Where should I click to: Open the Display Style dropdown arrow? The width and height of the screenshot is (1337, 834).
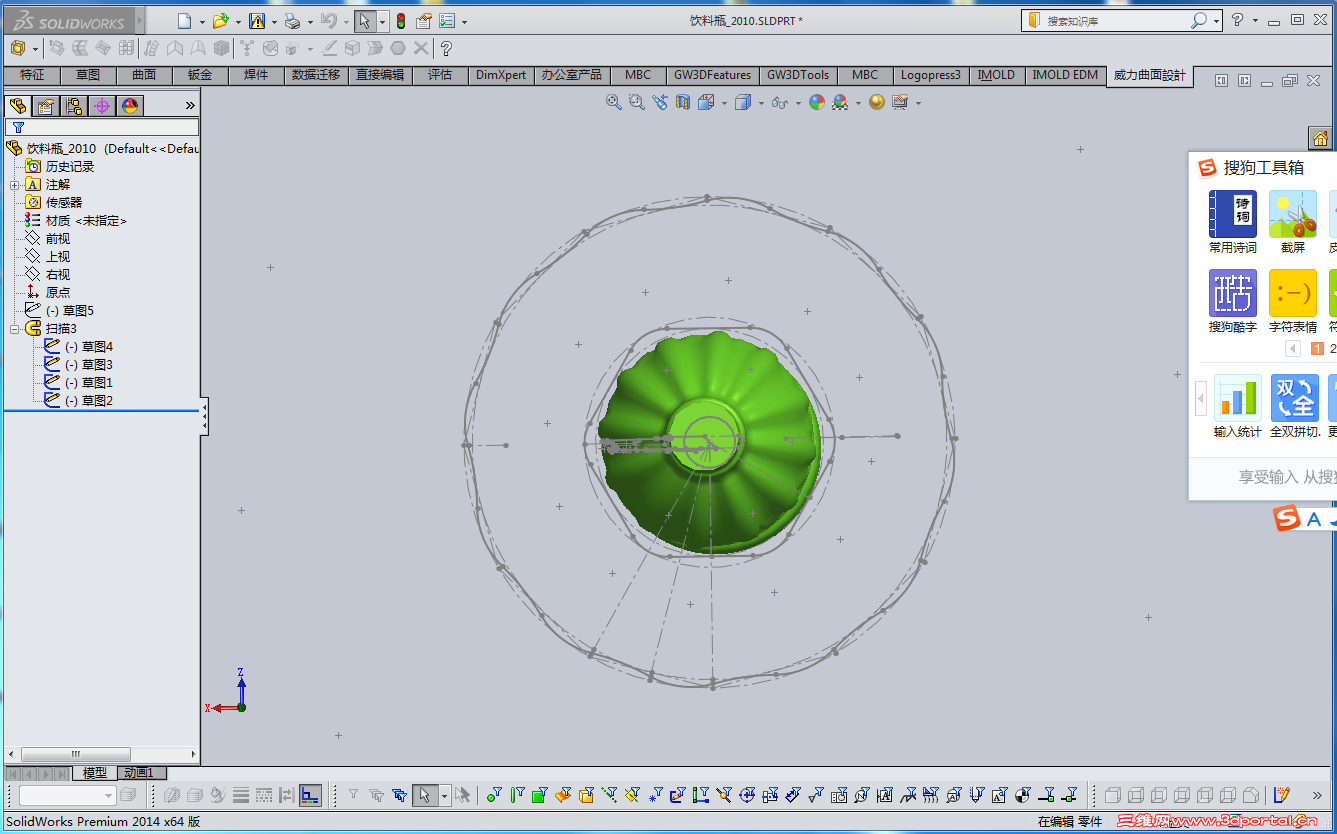761,103
